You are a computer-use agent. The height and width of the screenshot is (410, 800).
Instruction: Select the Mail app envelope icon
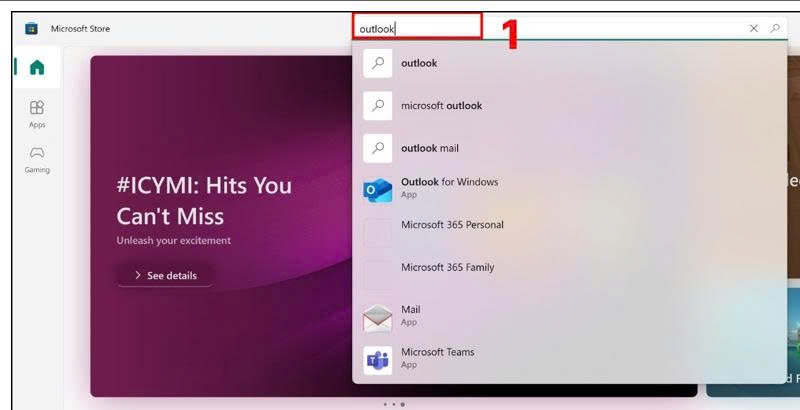(x=378, y=318)
